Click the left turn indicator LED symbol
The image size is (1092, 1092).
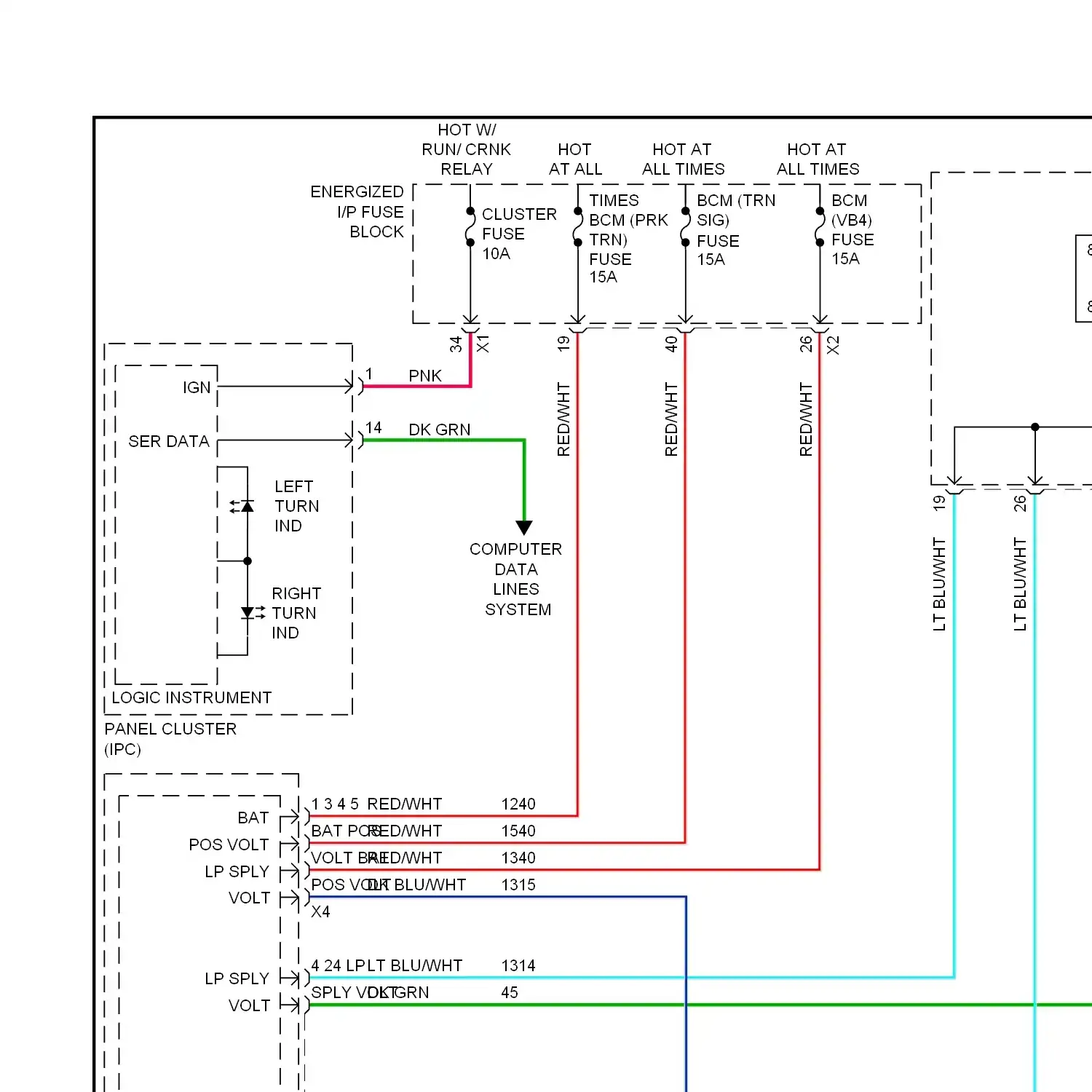click(243, 506)
